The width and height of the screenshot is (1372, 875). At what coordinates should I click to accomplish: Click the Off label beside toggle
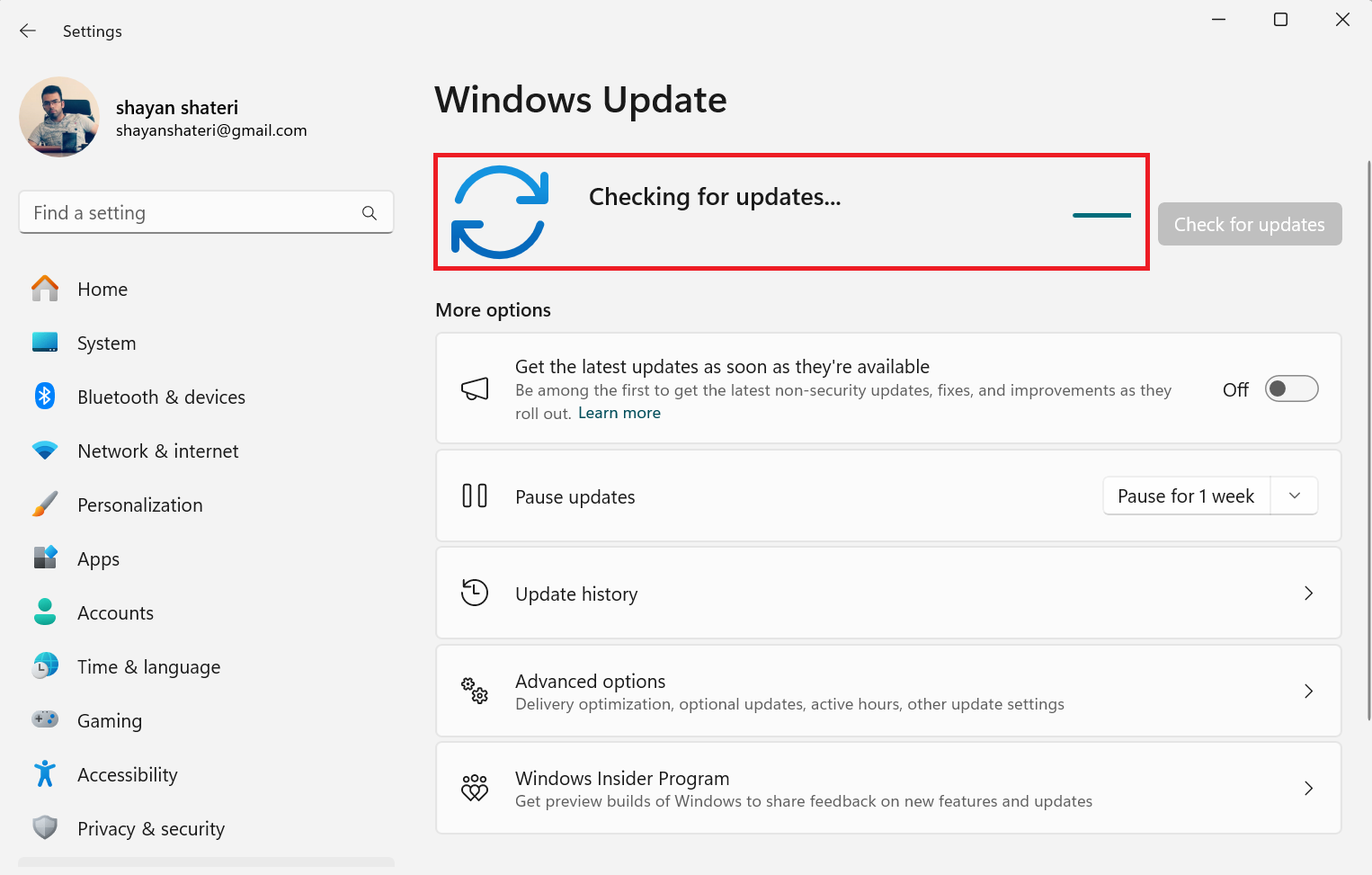[1235, 389]
